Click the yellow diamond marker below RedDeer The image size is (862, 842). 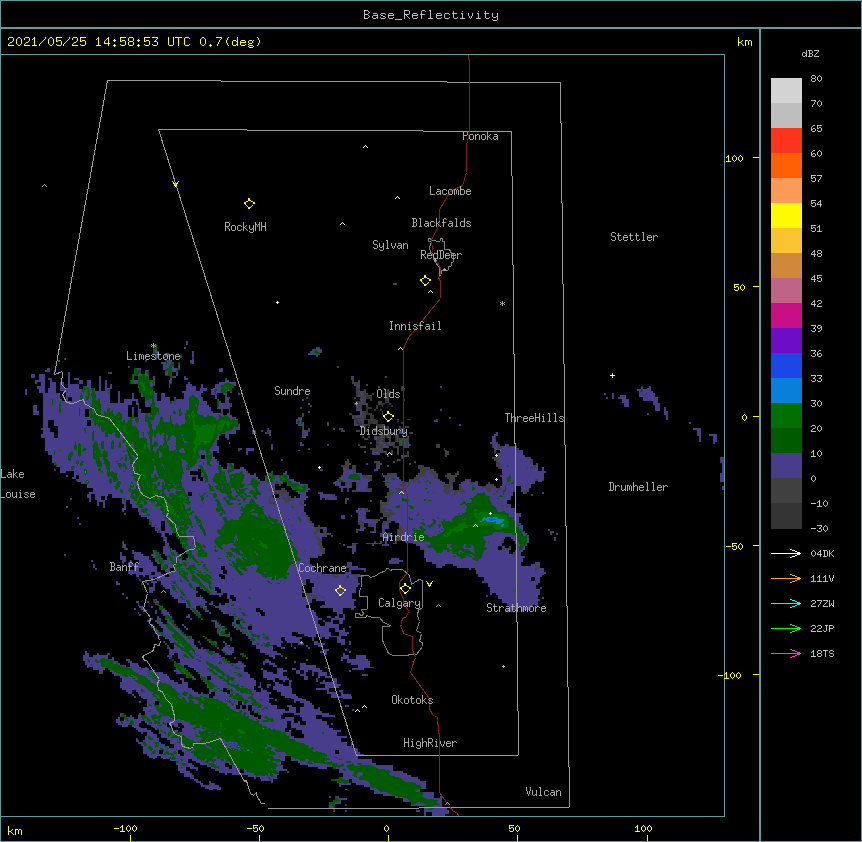point(425,281)
